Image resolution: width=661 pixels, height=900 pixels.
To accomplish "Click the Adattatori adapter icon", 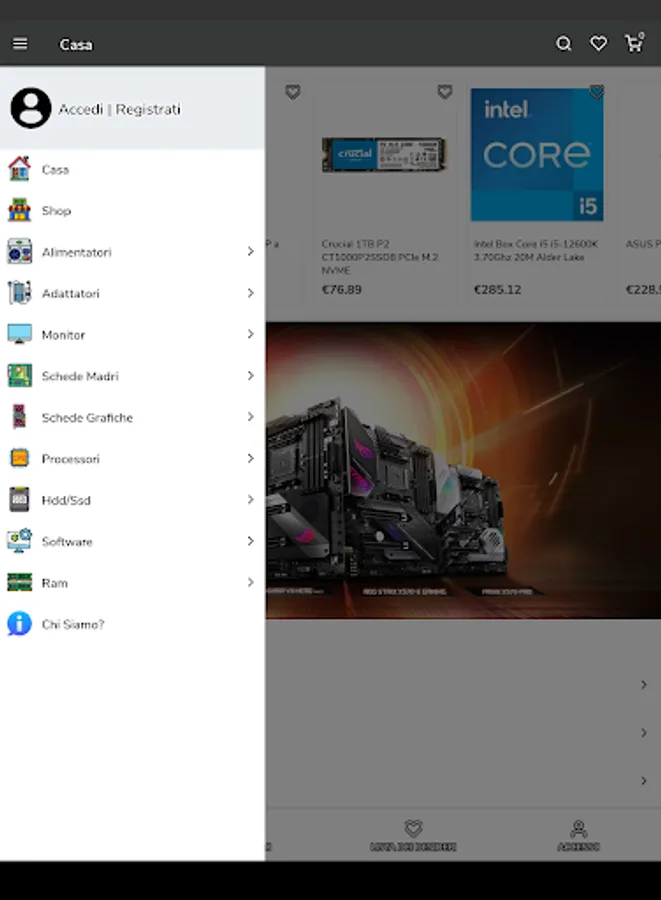I will point(19,293).
